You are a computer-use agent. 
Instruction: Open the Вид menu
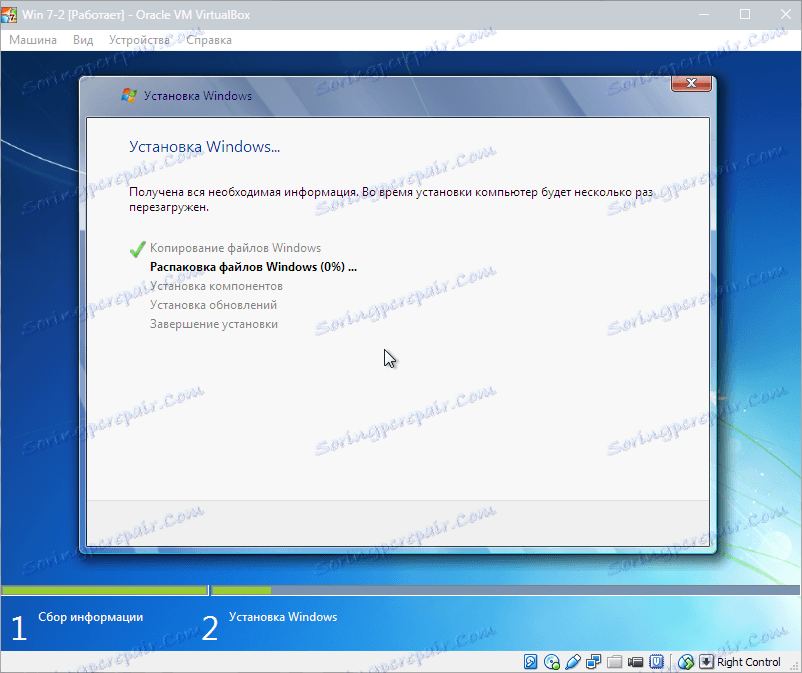click(x=82, y=40)
